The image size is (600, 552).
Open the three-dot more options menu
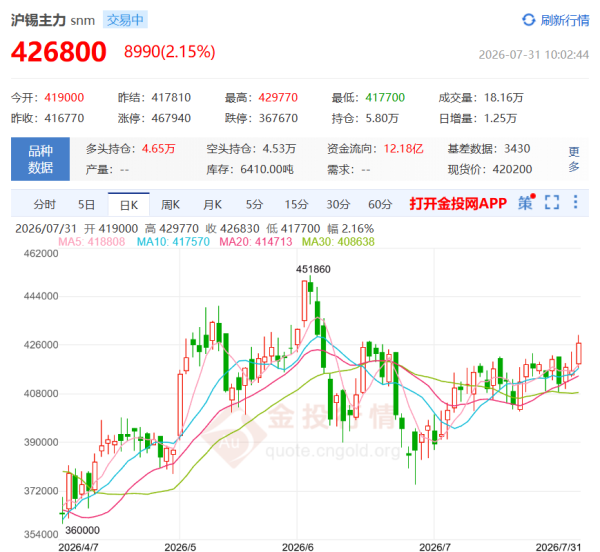point(575,202)
